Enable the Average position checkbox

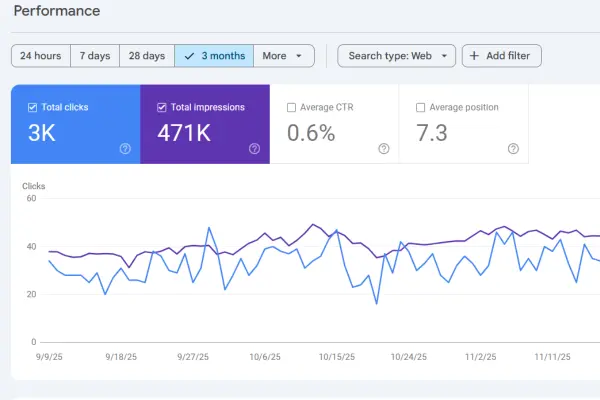tap(421, 107)
